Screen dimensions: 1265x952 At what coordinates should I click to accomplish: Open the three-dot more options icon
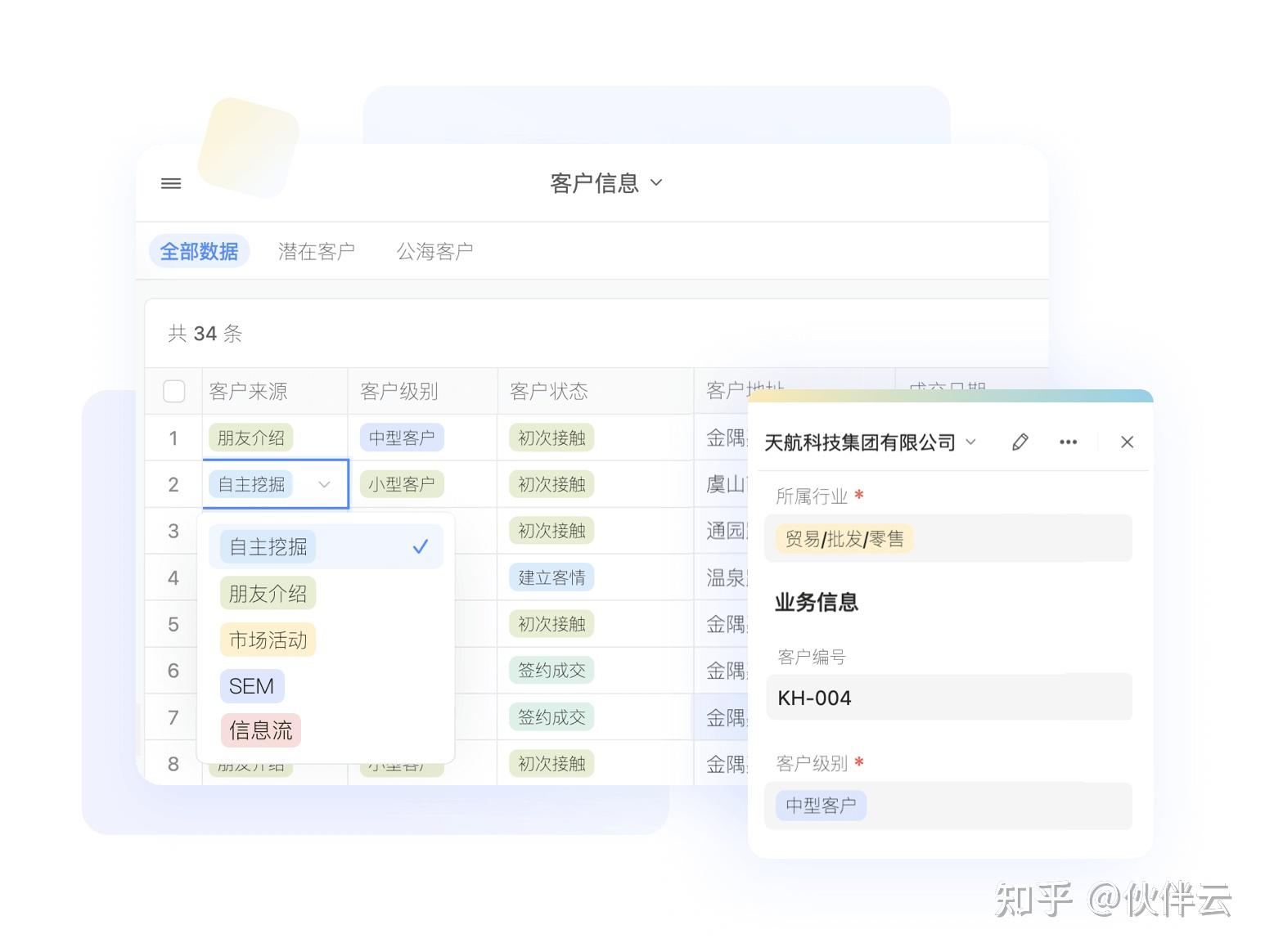click(1068, 442)
